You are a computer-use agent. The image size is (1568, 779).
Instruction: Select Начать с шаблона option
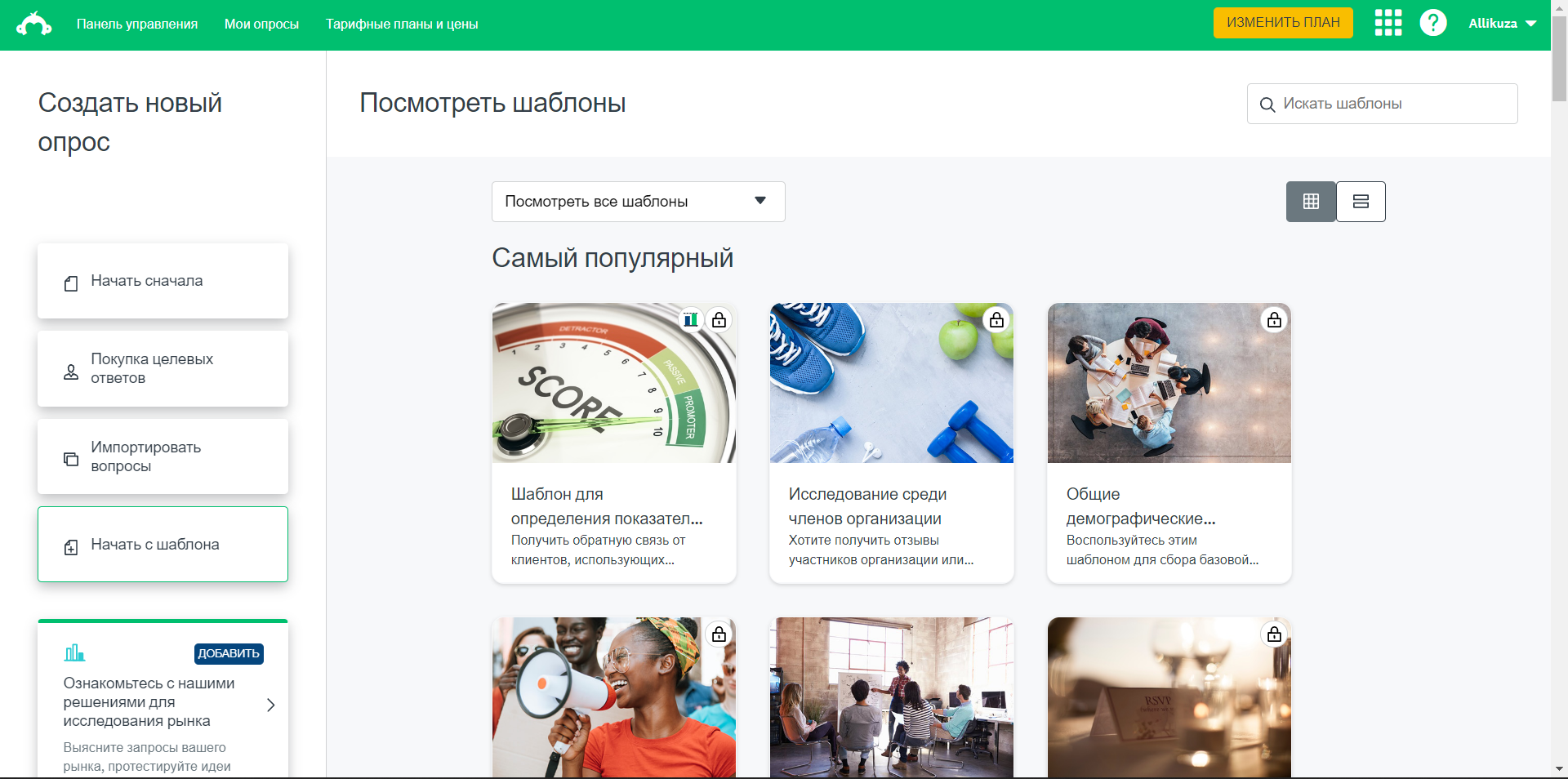(x=163, y=545)
